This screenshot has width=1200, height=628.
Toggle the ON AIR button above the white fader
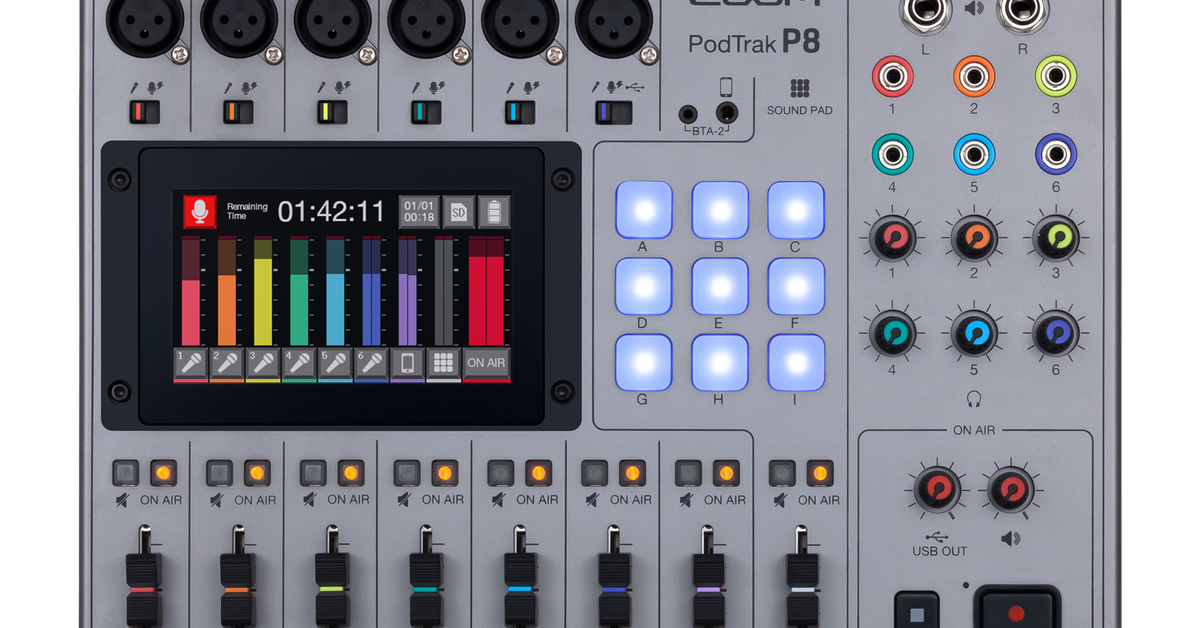pyautogui.click(x=820, y=471)
